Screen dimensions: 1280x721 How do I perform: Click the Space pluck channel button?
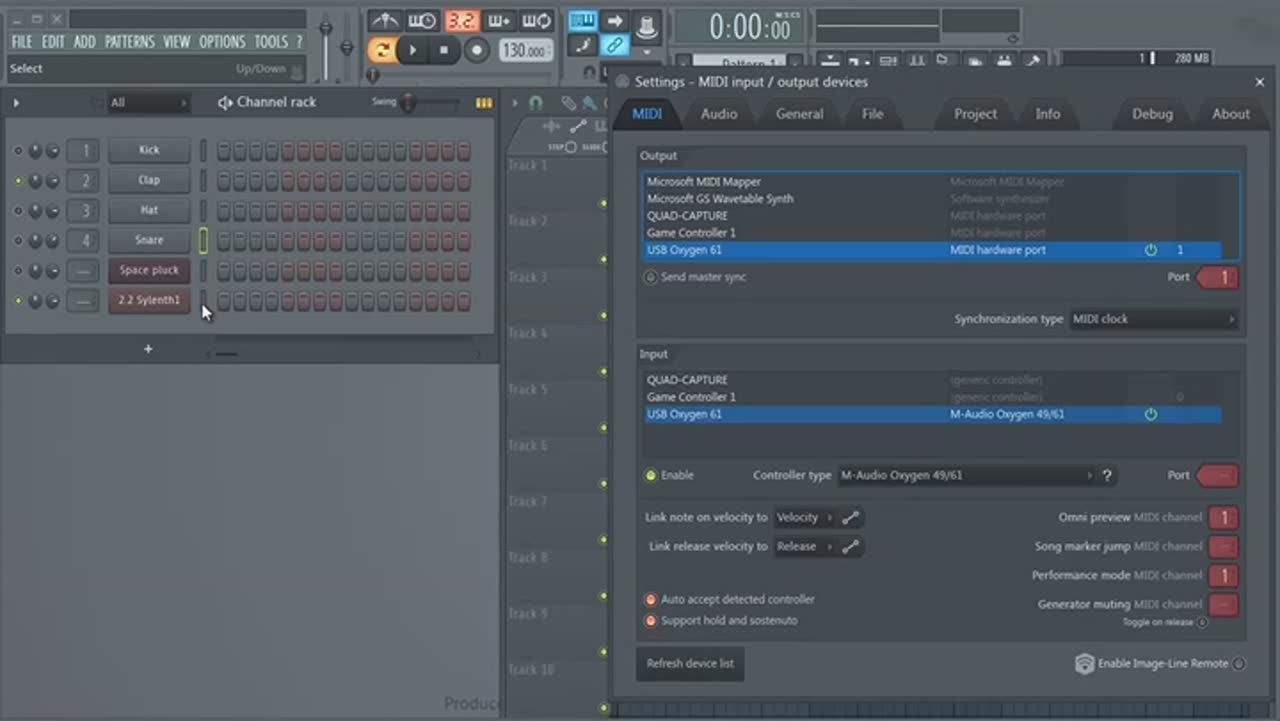pos(149,270)
